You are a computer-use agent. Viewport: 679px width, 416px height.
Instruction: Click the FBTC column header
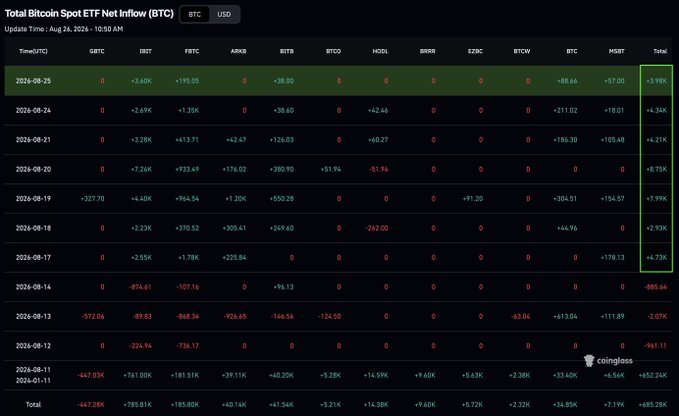tap(192, 51)
